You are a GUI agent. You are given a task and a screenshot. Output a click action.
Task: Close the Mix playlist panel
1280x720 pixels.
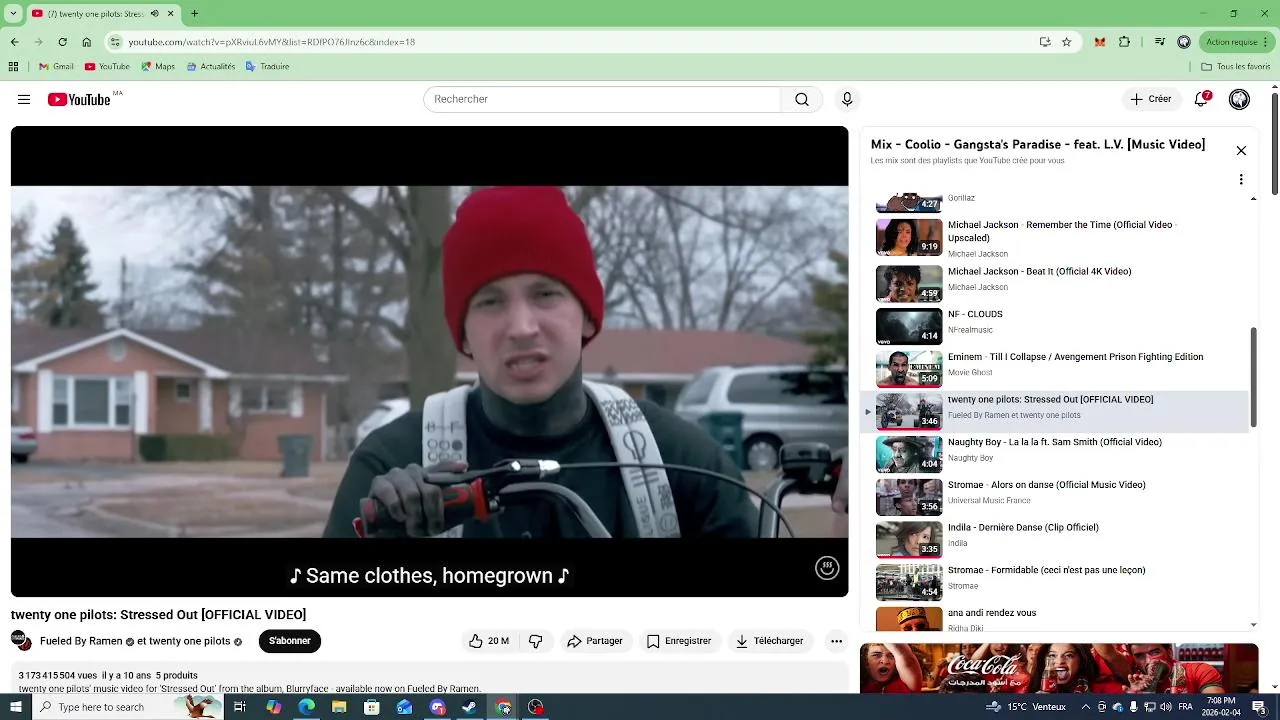click(1241, 151)
